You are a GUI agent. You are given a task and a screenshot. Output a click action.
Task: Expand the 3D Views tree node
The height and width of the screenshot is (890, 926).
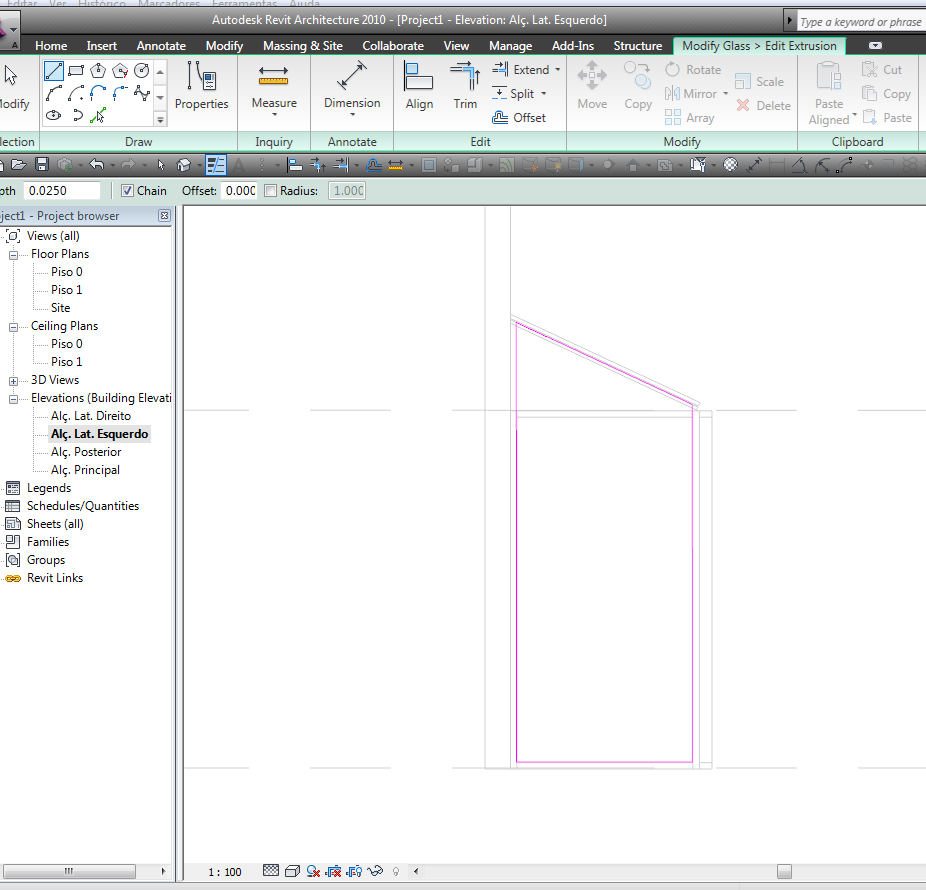(13, 380)
